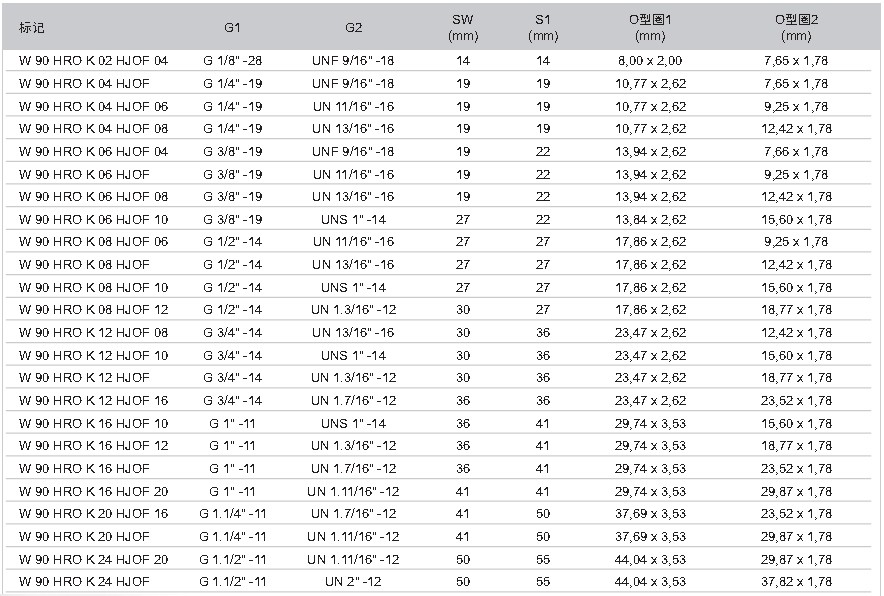Select row W 90 HRO K 20 HJOF 16
The image size is (884, 596).
pos(94,514)
